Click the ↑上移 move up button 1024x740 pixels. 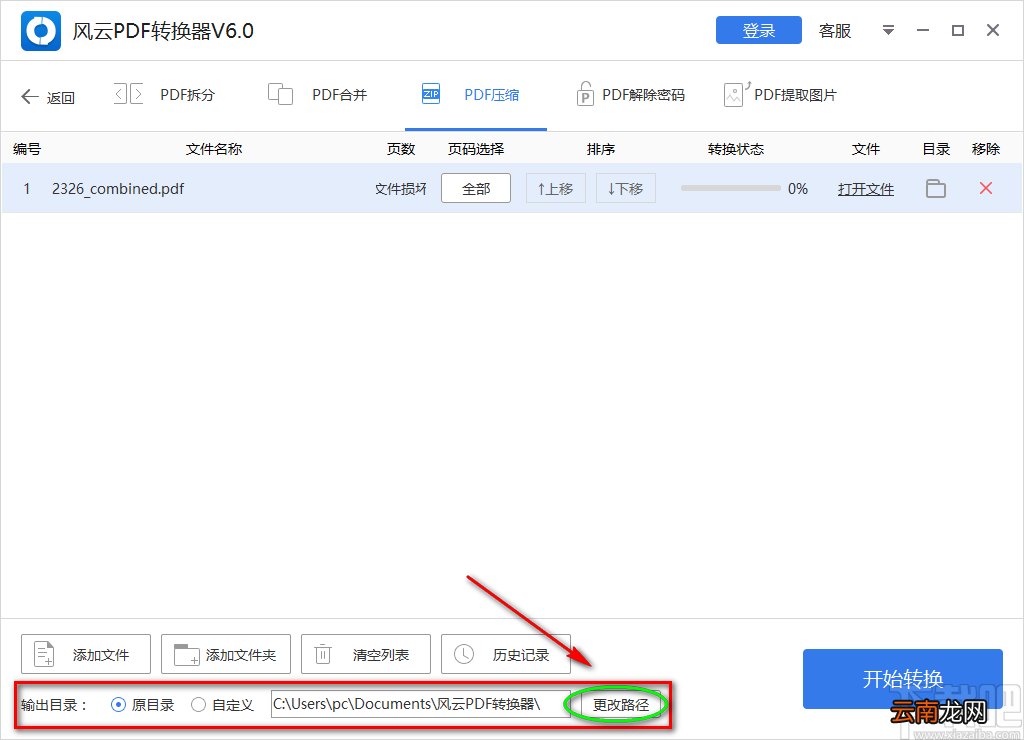point(556,189)
